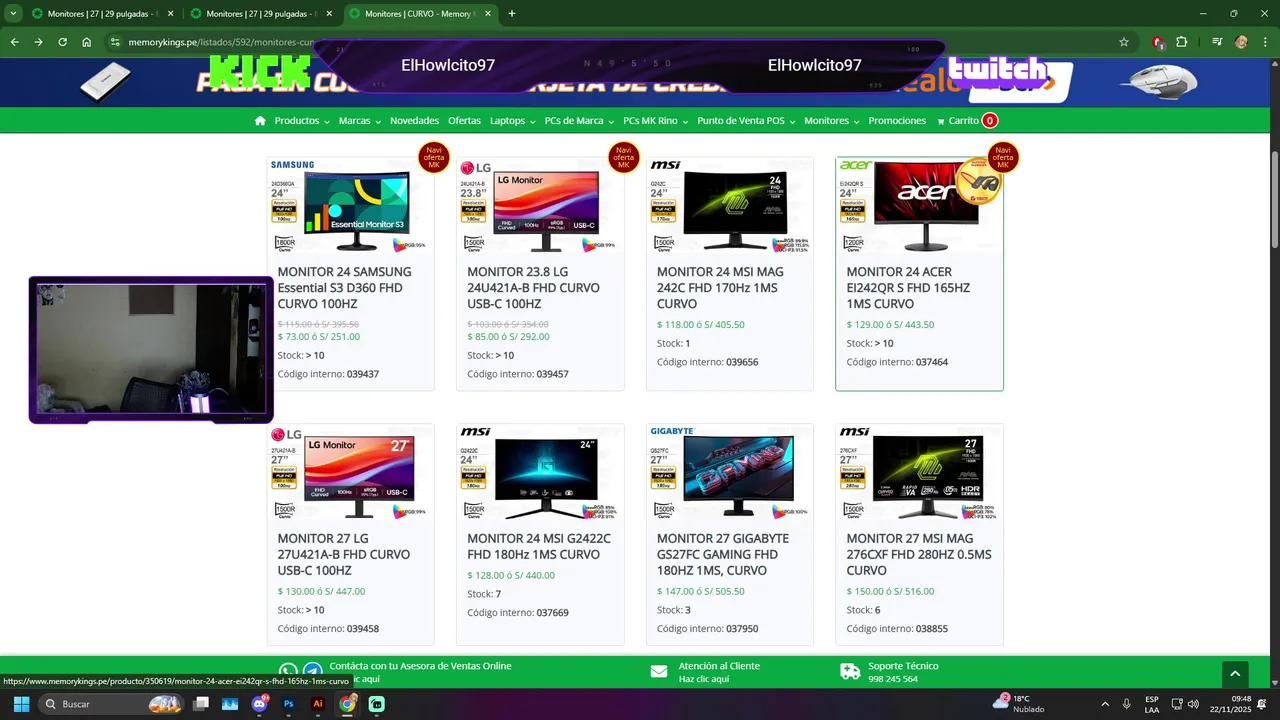Screen dimensions: 1280x720
Task: Open the Chrome three-dot menu
Action: [1264, 42]
